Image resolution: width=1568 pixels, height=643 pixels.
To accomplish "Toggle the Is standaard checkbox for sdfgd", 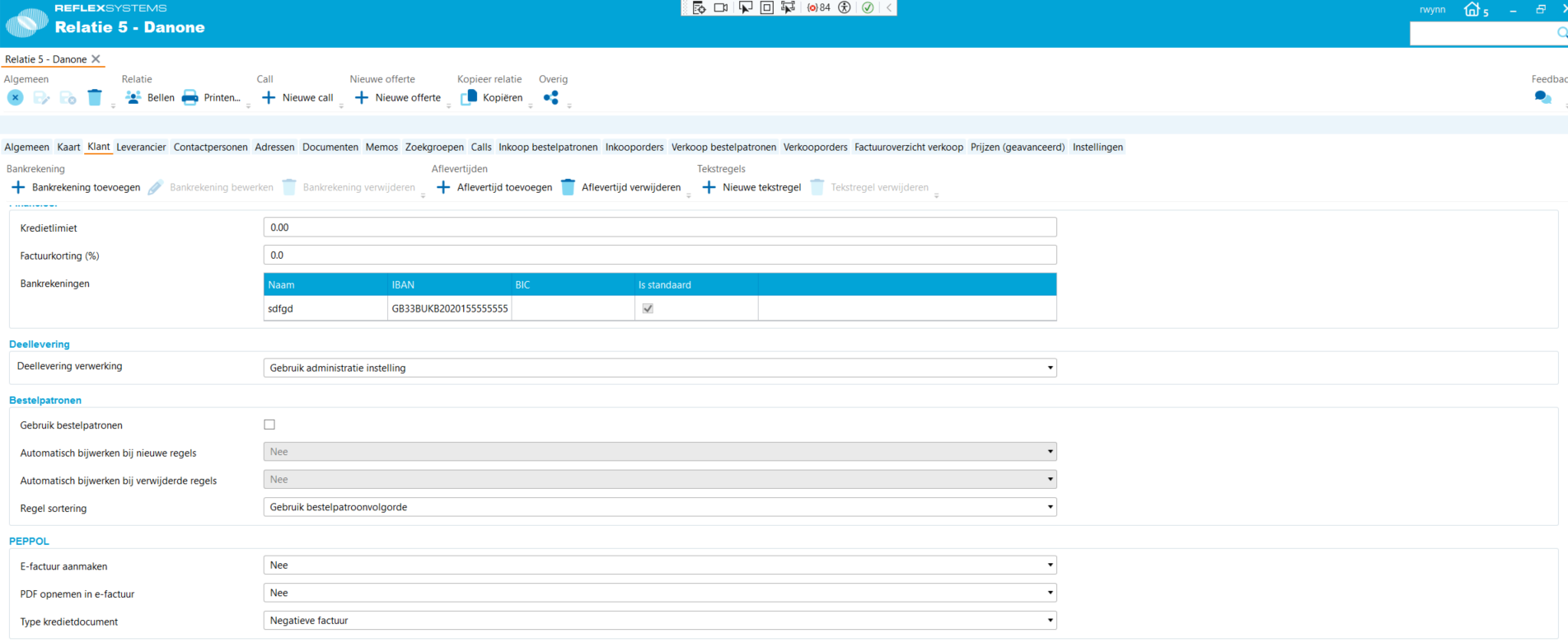I will coord(648,308).
